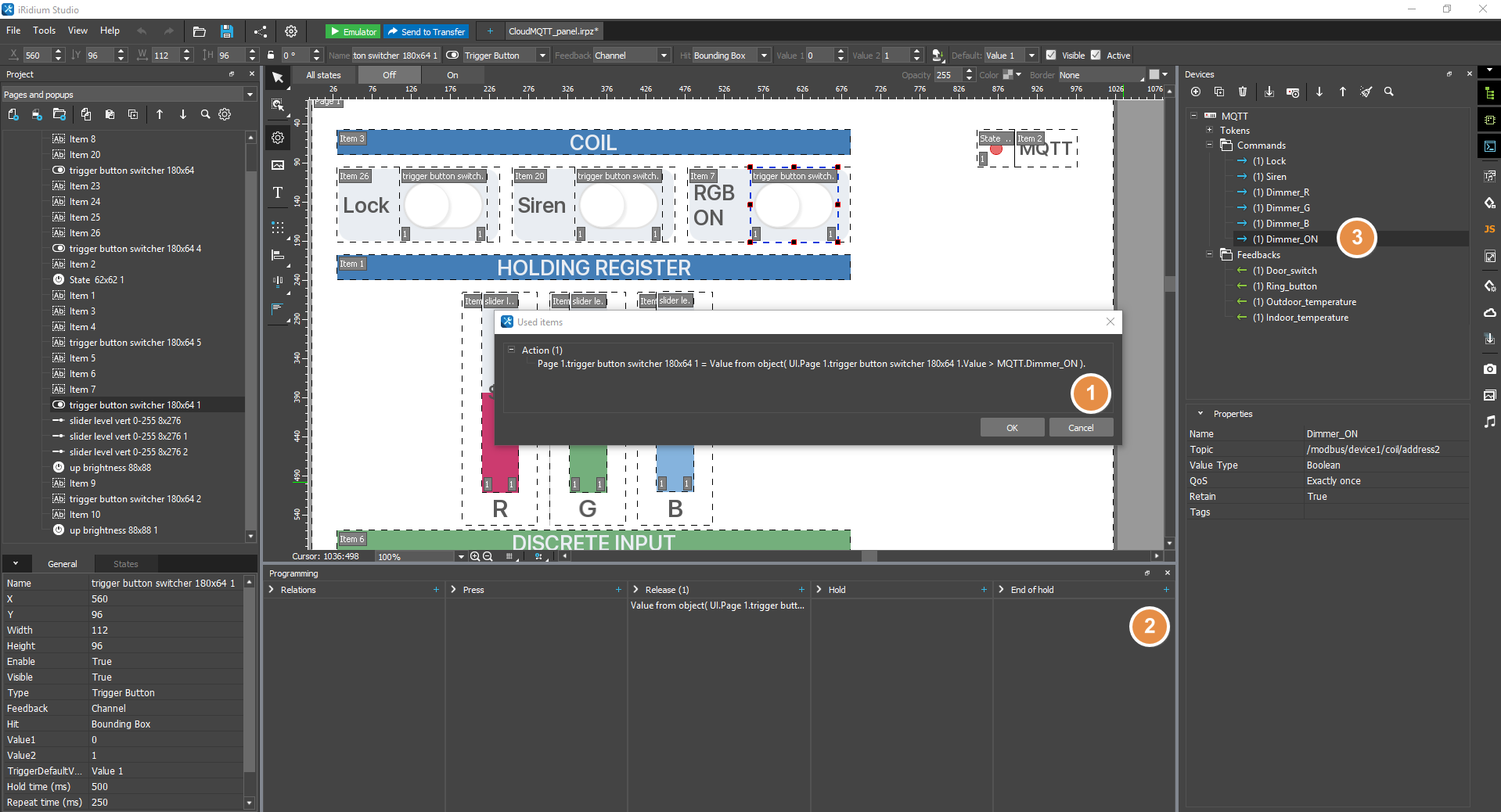1501x812 pixels.
Task: Open the fill Color swatch picker
Action: coord(1008,75)
